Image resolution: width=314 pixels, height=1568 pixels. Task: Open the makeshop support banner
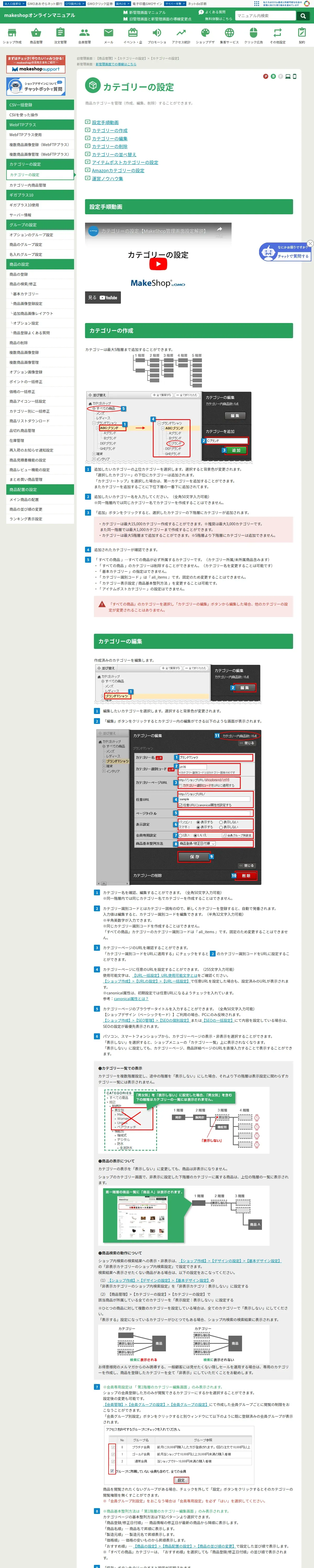[36, 64]
